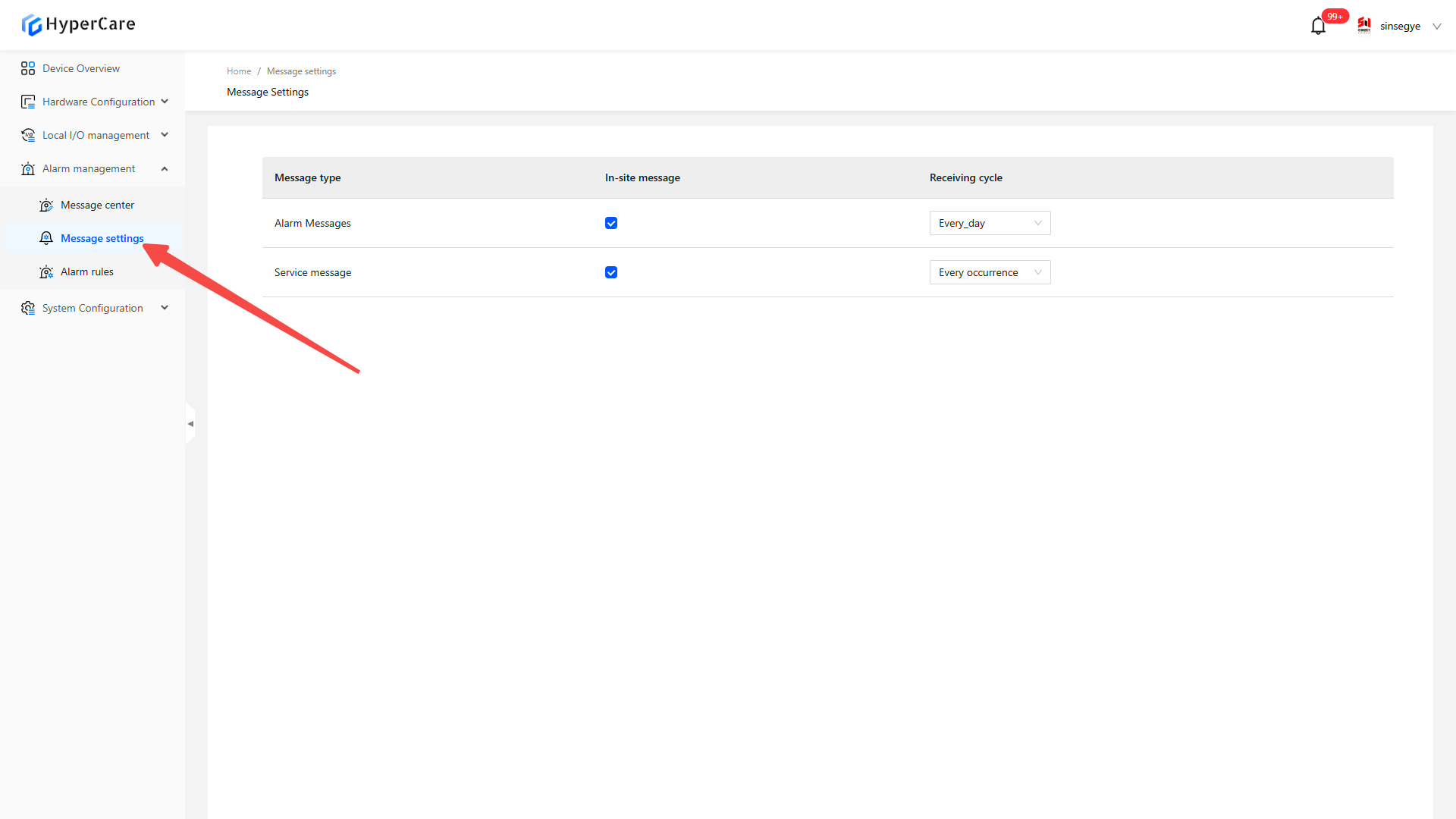This screenshot has height=819, width=1456.
Task: Click the Device Overview grid icon
Action: (28, 68)
